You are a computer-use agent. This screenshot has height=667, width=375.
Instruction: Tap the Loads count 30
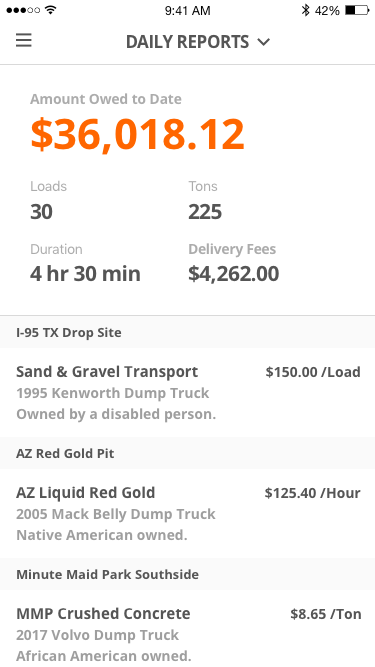click(x=41, y=212)
